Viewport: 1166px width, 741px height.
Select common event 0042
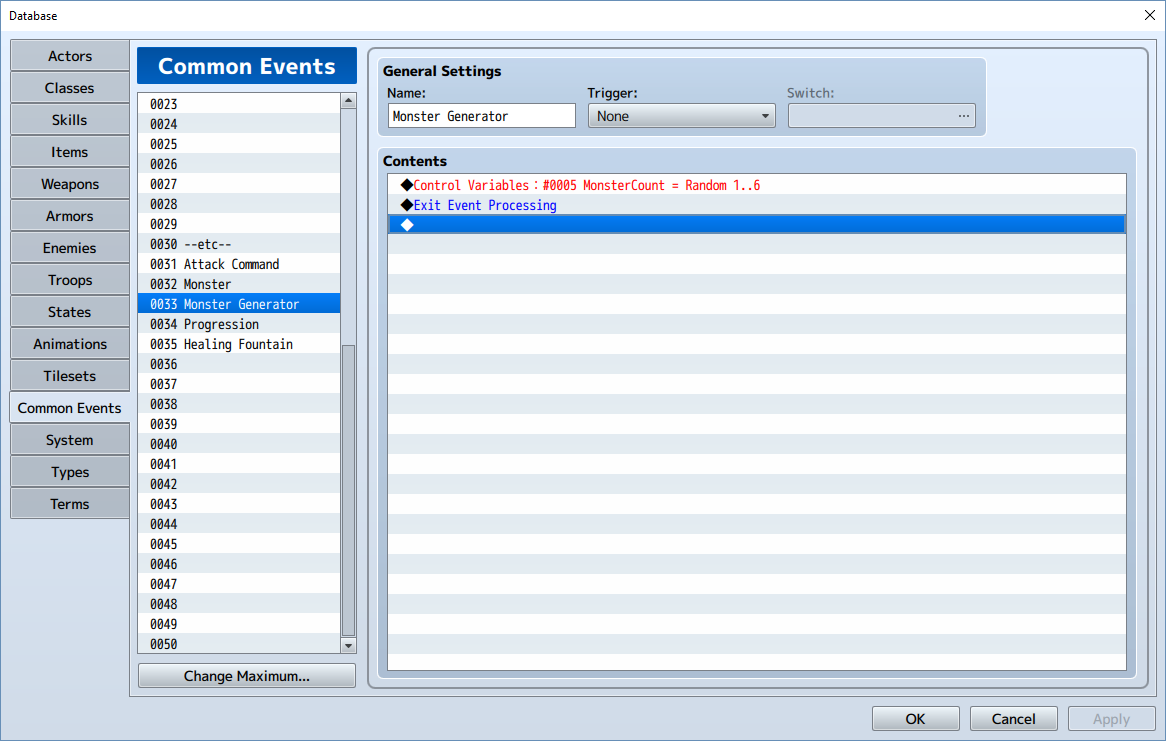[x=239, y=484]
